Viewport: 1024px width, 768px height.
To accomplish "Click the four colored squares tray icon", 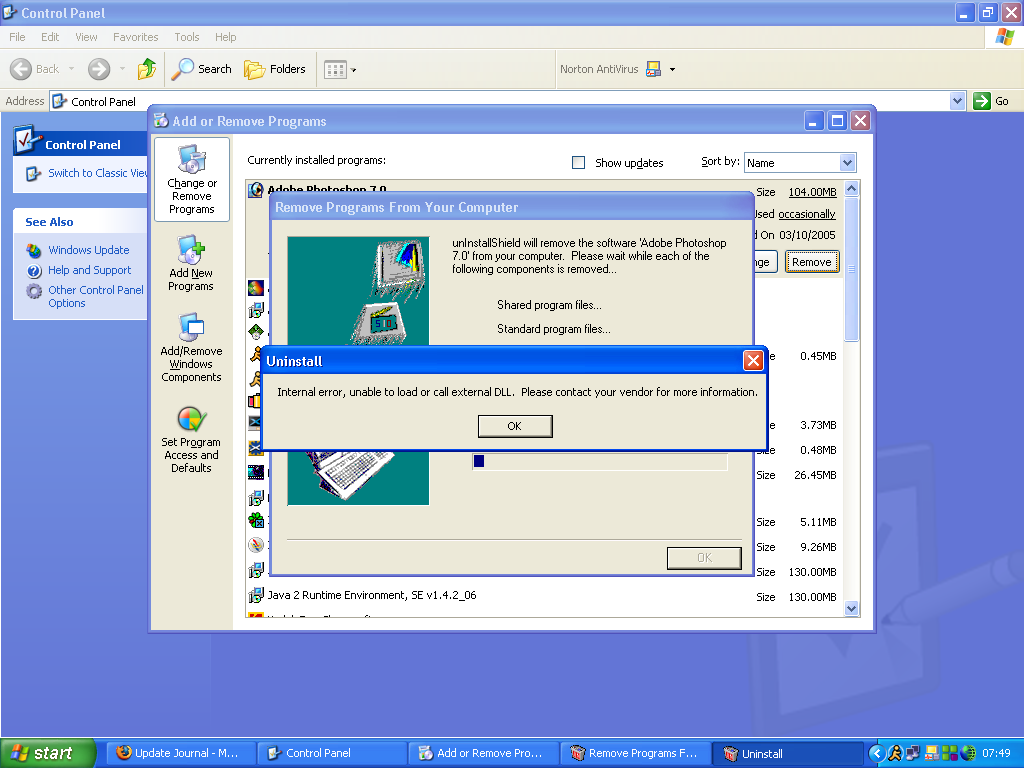I will tap(950, 754).
